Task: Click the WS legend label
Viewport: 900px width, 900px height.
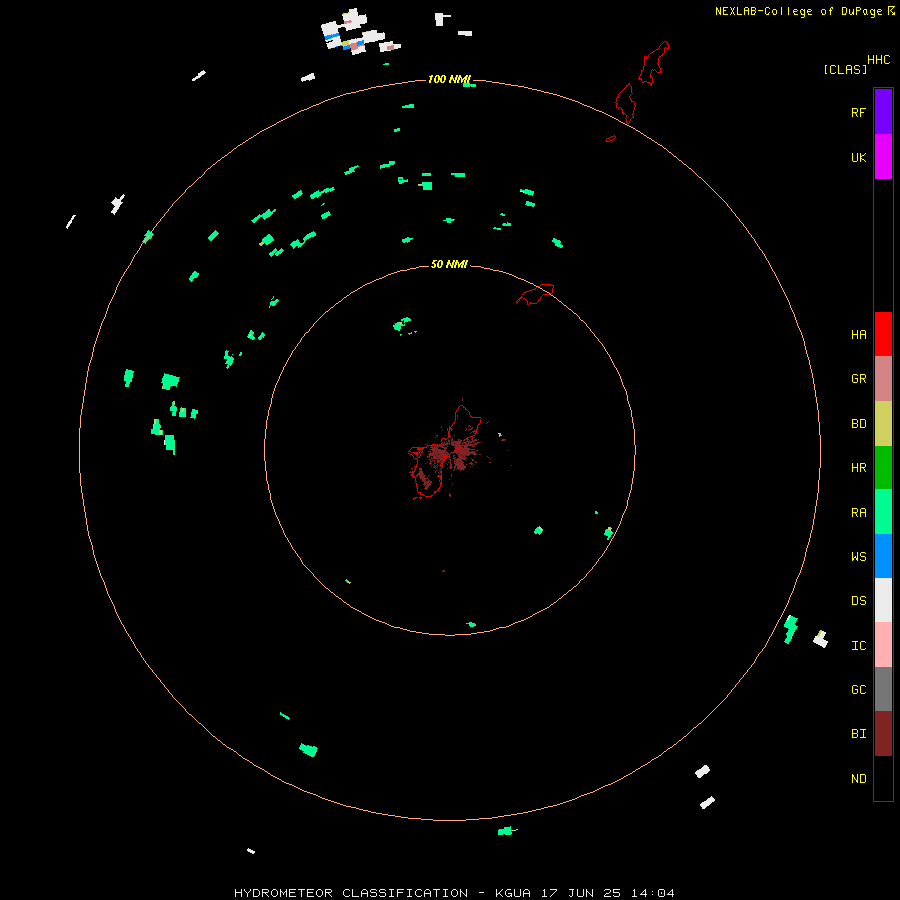Action: point(858,556)
